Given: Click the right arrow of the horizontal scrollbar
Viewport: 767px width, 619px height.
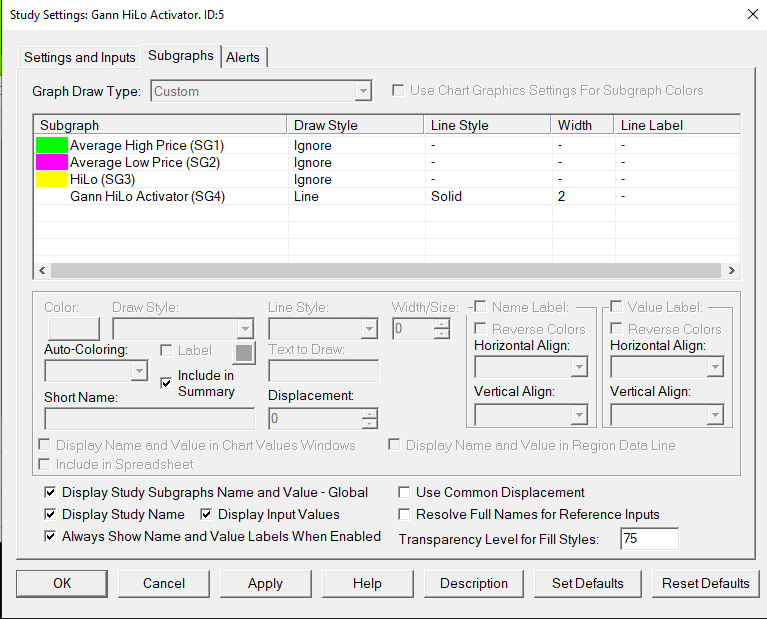Looking at the screenshot, I should pyautogui.click(x=731, y=271).
